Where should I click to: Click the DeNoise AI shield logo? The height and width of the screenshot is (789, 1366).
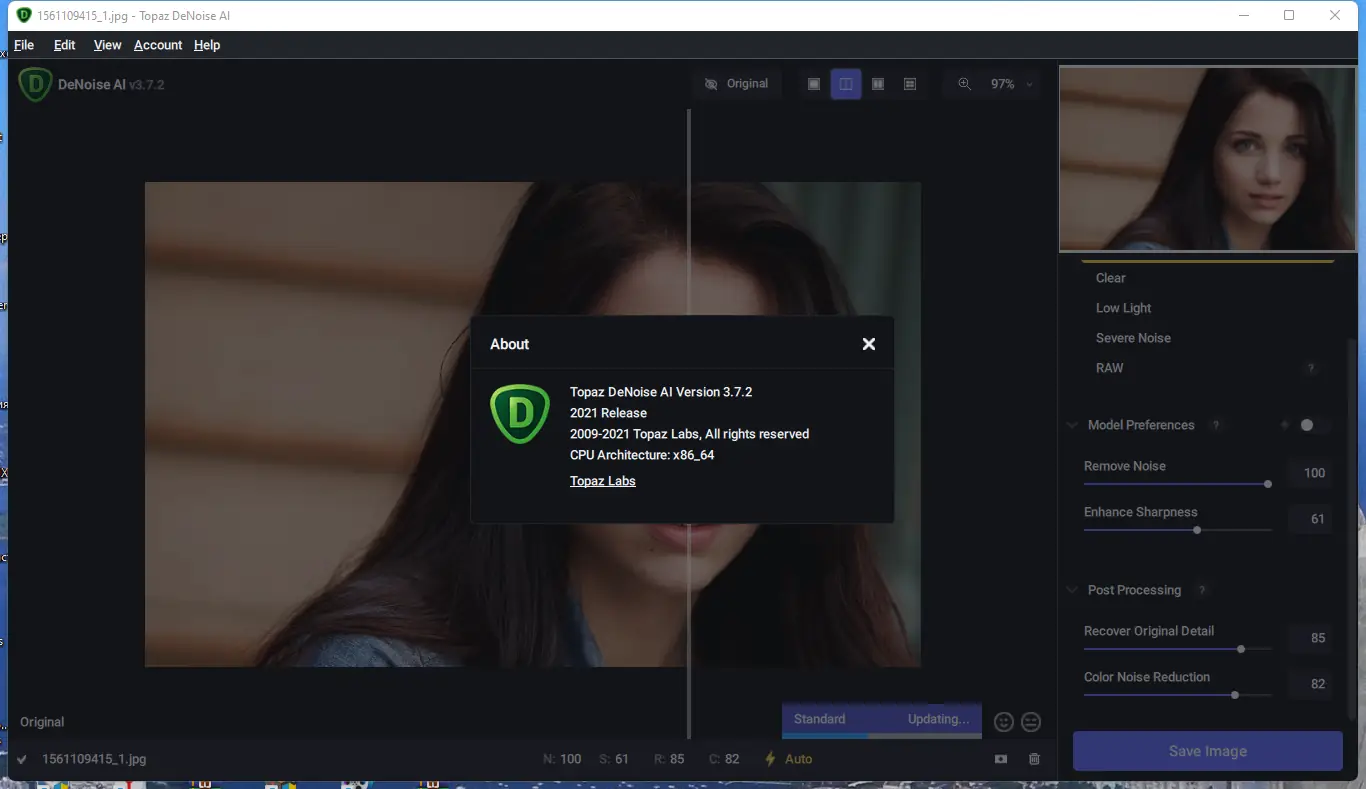[35, 84]
